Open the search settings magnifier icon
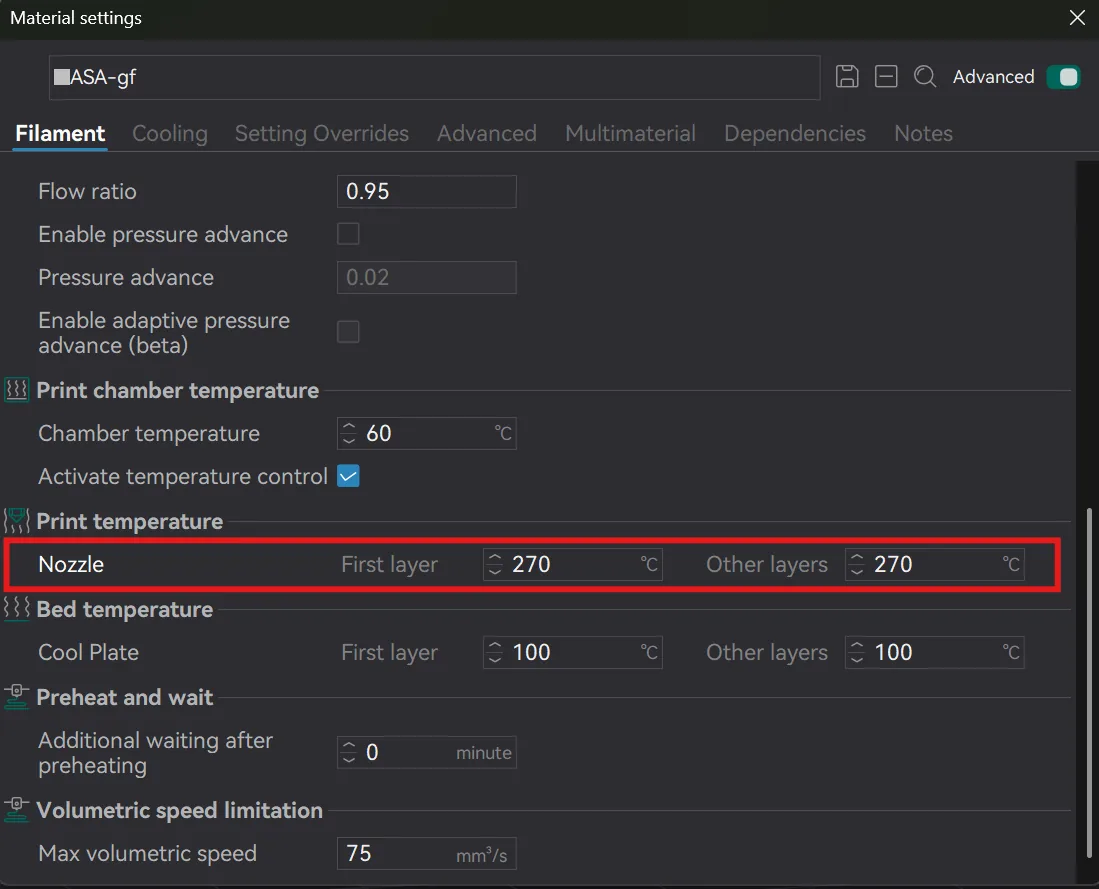1099x889 pixels. click(925, 76)
